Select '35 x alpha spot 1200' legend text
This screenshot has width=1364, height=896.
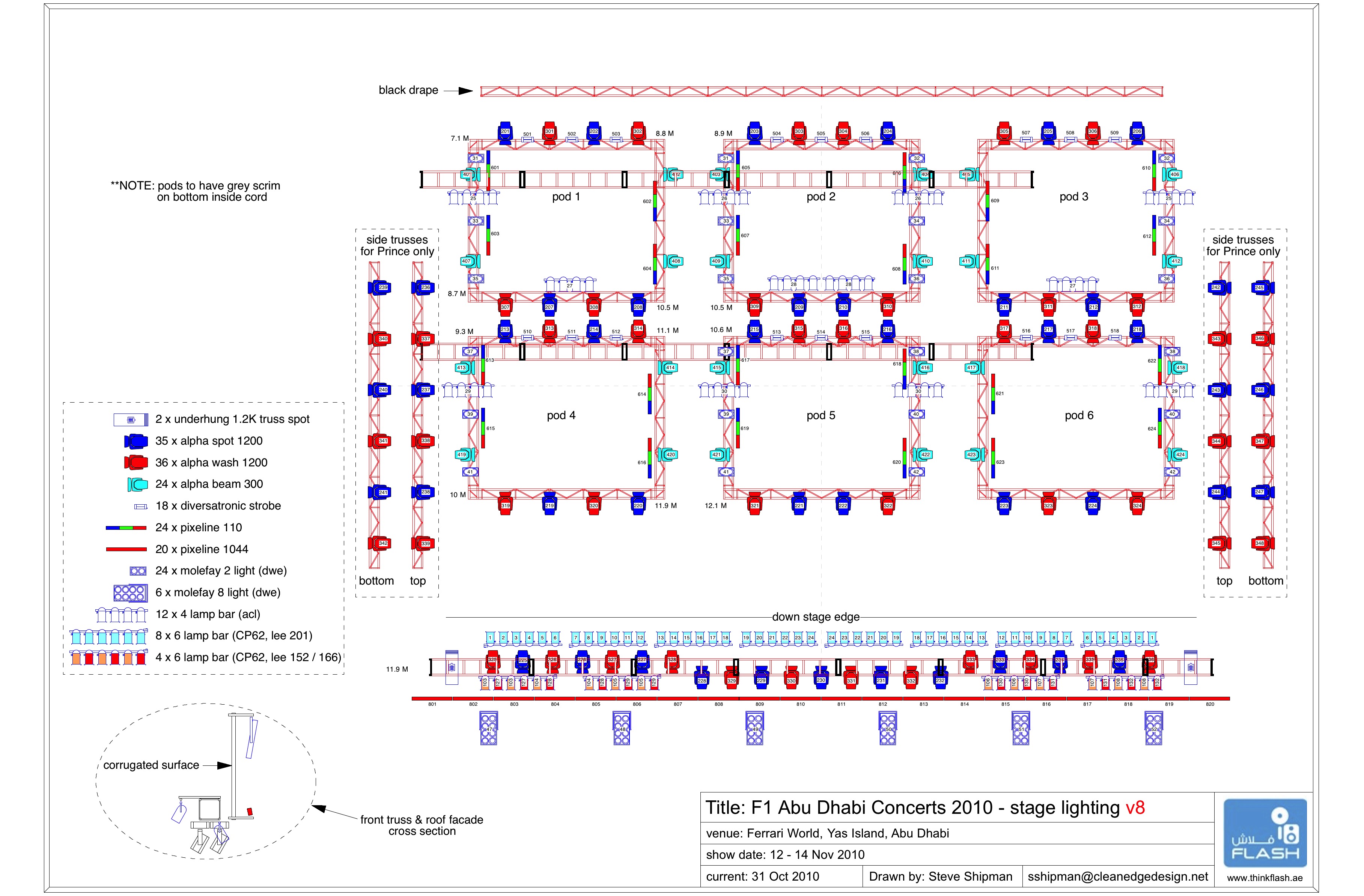click(209, 441)
